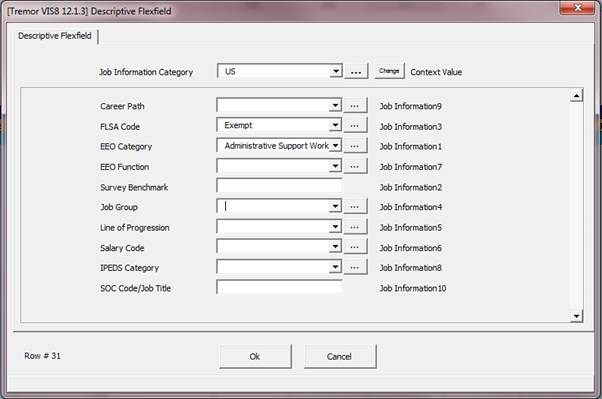
Task: Click ellipsis button in Line of Progression row
Action: [x=355, y=227]
